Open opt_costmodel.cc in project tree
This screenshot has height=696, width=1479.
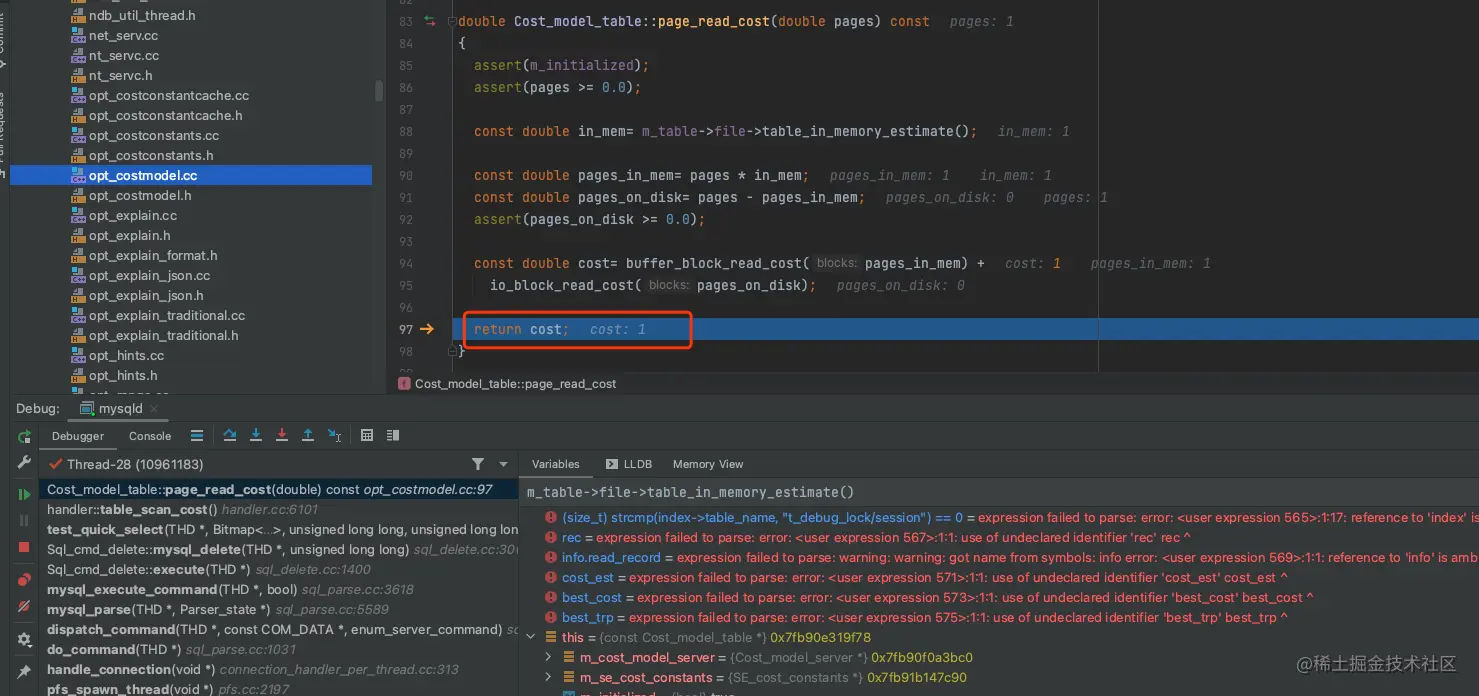tap(143, 176)
